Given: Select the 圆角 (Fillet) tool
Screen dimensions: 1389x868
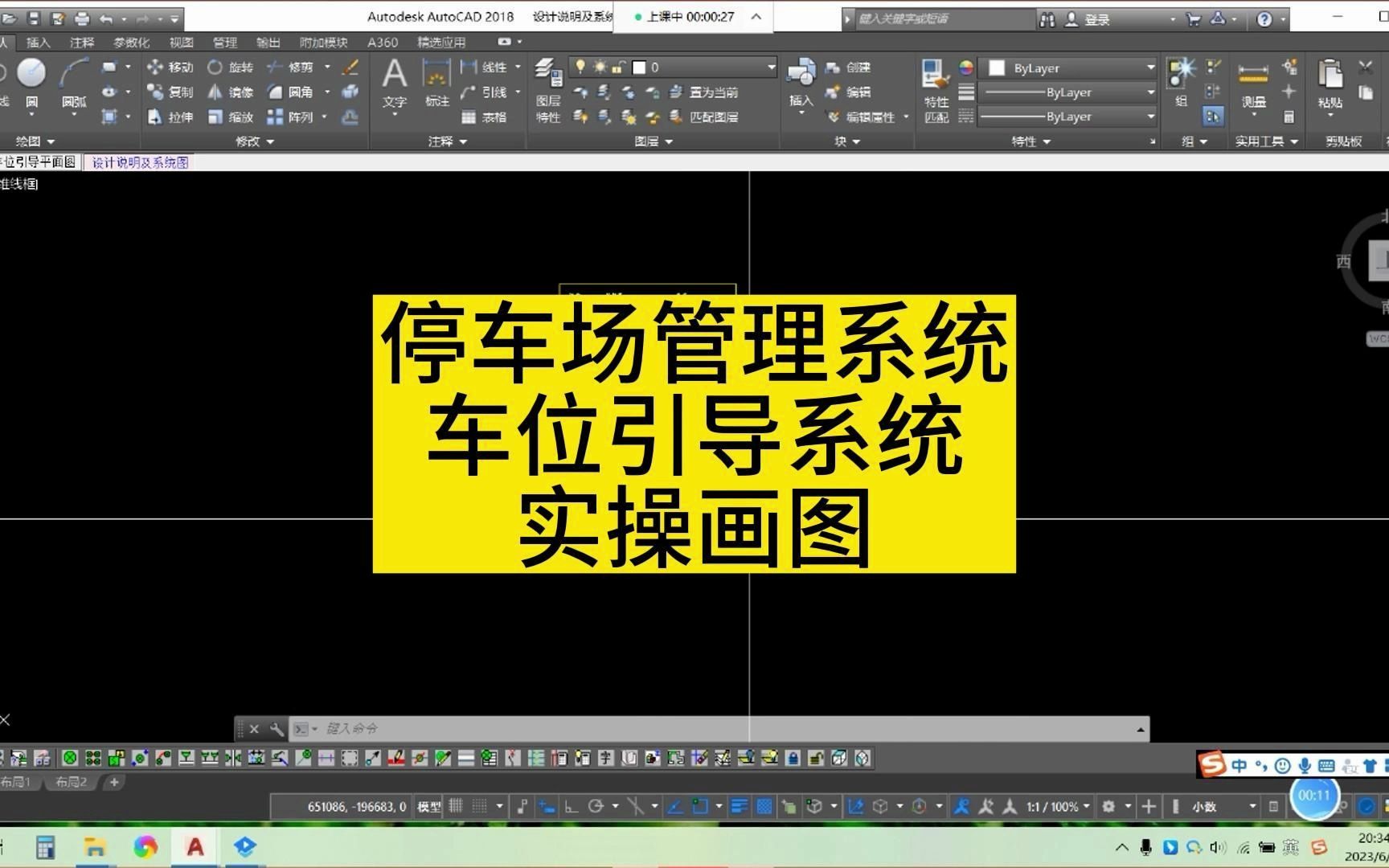Looking at the screenshot, I should coord(291,92).
